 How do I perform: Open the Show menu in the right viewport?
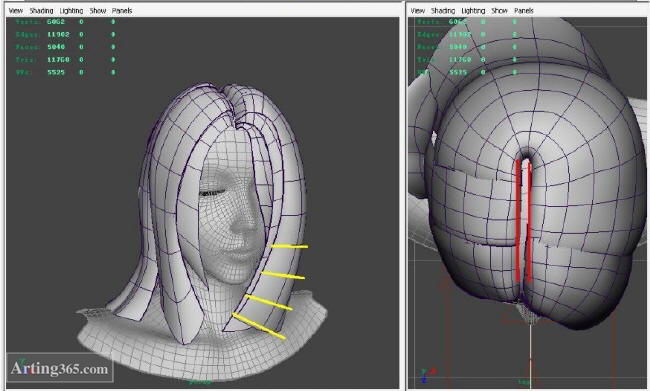click(500, 11)
